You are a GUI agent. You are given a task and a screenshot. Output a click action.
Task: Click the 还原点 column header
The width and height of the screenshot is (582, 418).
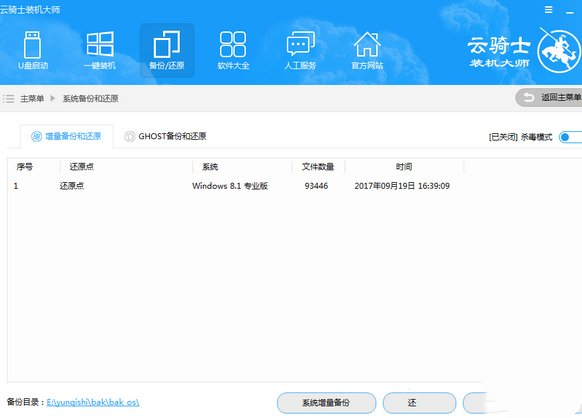pyautogui.click(x=82, y=167)
